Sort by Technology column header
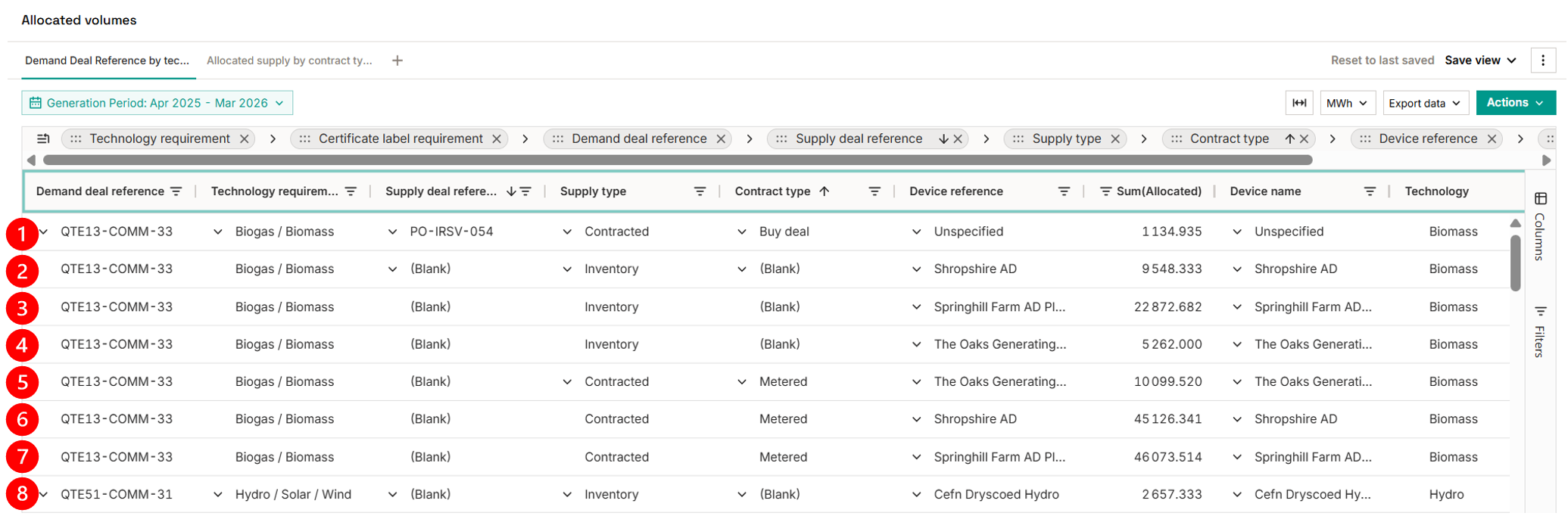The height and width of the screenshot is (516, 1568). click(x=1436, y=191)
